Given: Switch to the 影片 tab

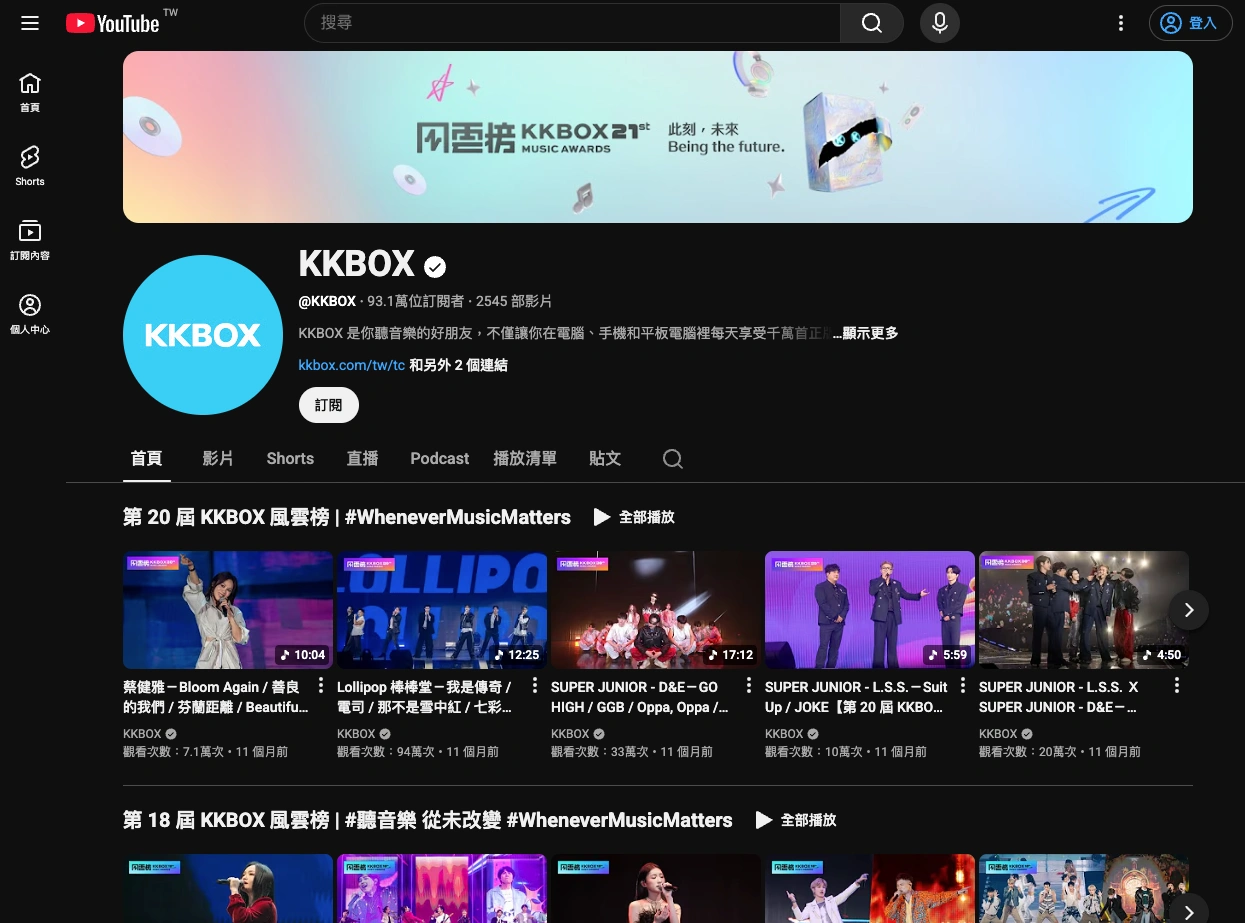Looking at the screenshot, I should click(218, 459).
